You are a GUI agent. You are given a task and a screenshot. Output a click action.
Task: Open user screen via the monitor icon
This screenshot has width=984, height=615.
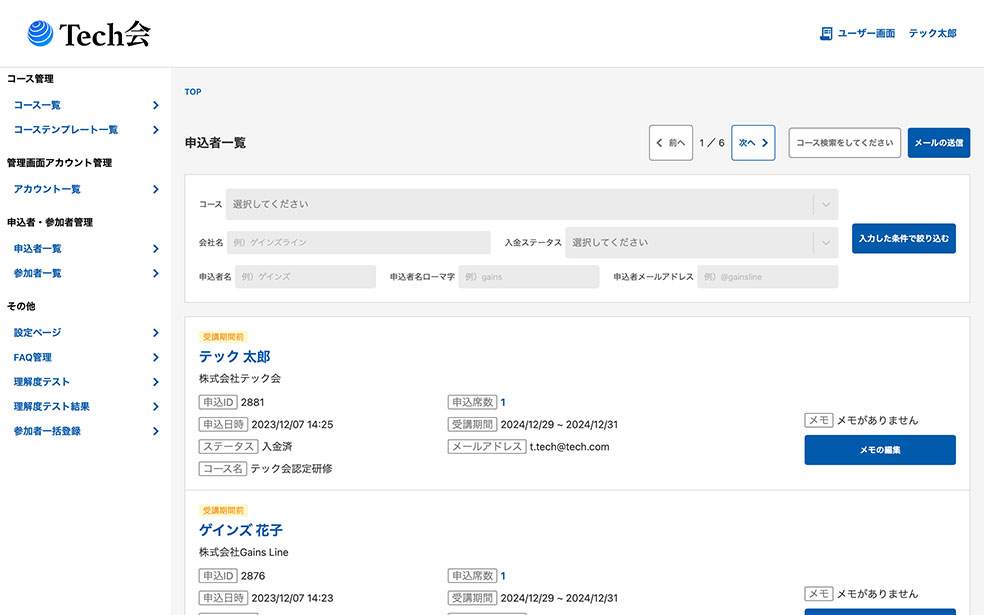coord(826,32)
